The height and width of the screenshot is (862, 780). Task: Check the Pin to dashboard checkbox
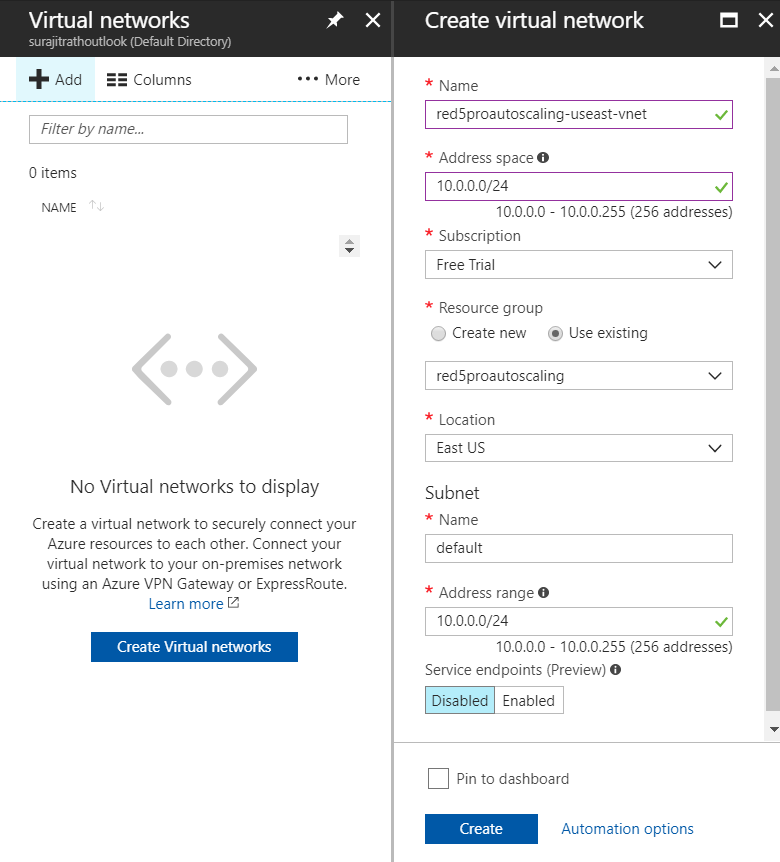pyautogui.click(x=438, y=778)
